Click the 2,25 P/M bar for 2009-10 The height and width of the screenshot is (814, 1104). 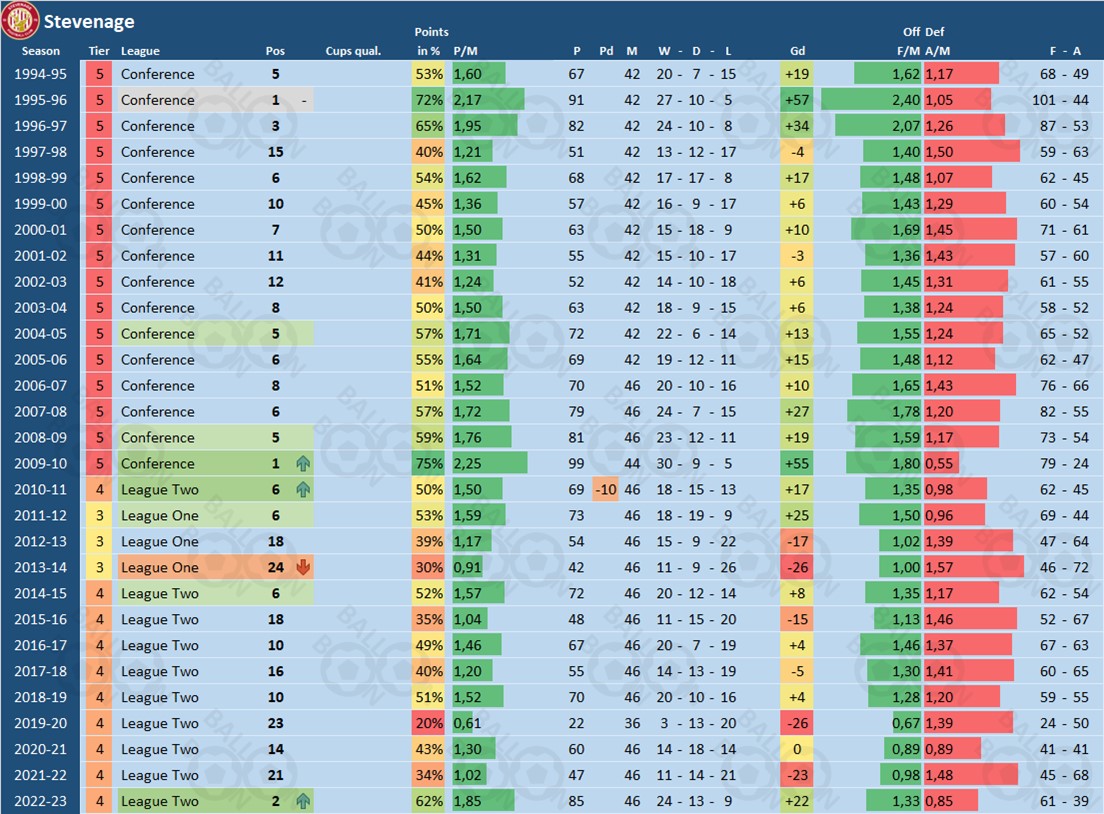click(489, 464)
